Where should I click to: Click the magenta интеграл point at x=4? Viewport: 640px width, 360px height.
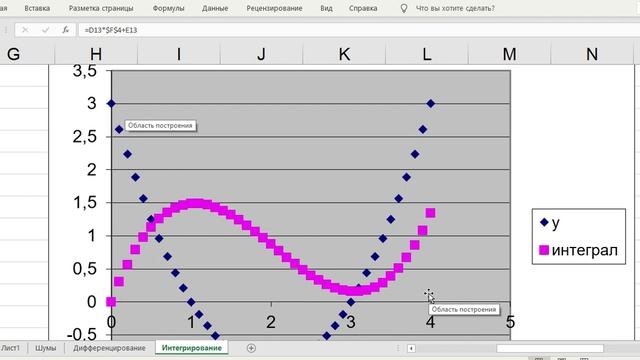(430, 213)
